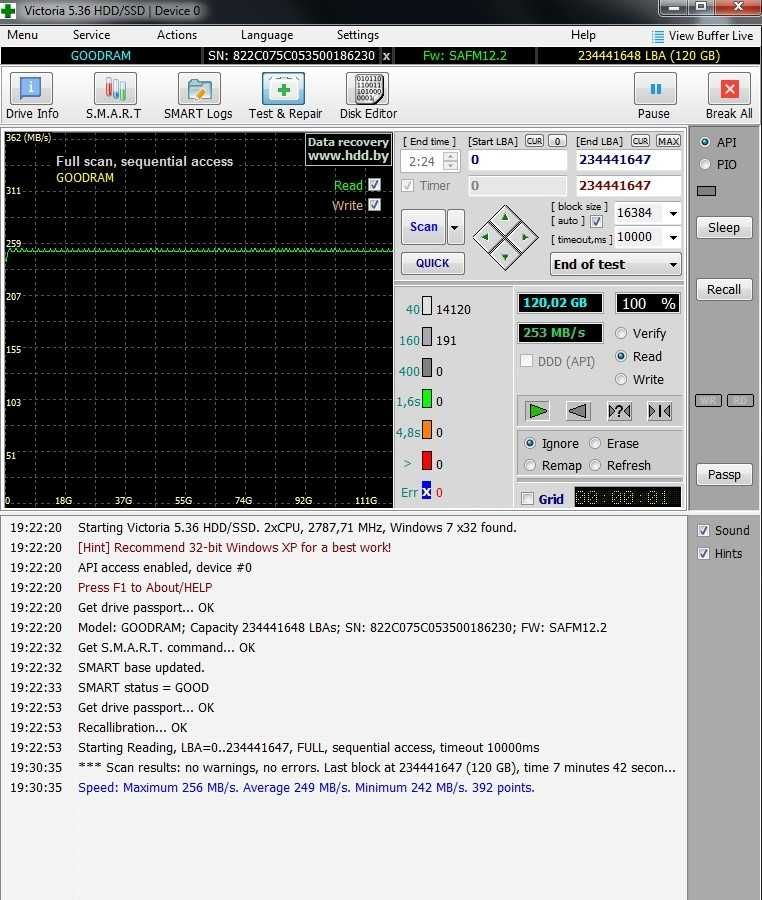Click the green 1,6s block indicator
Viewport: 762px width, 900px height.
427,399
